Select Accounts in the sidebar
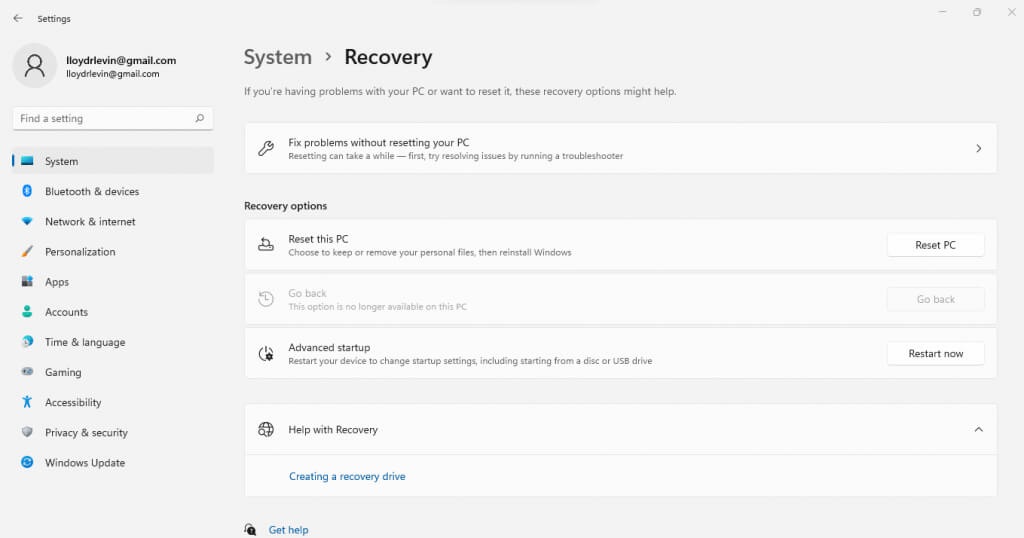The width and height of the screenshot is (1024, 538). 112,311
